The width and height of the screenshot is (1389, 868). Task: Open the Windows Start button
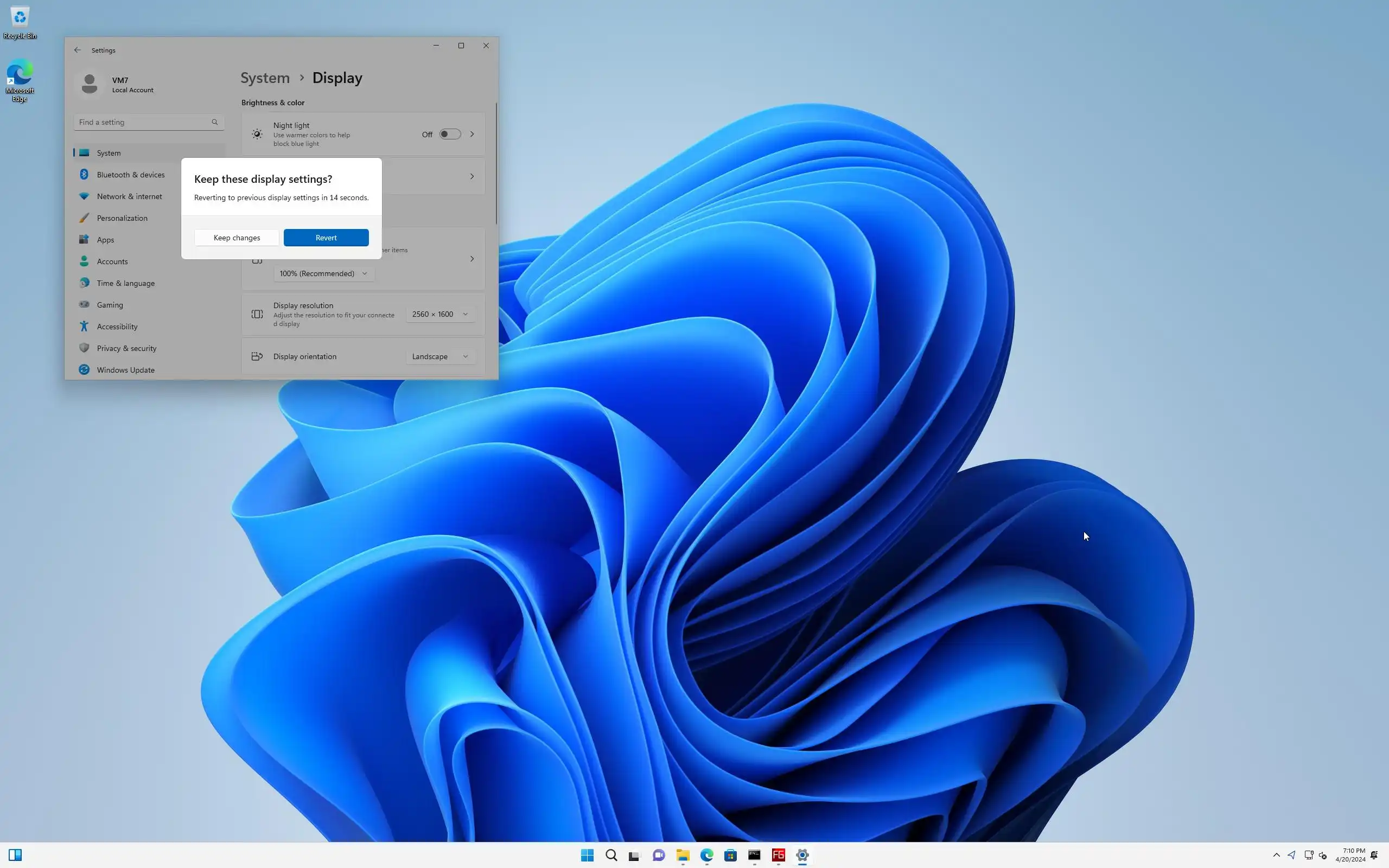(x=587, y=856)
